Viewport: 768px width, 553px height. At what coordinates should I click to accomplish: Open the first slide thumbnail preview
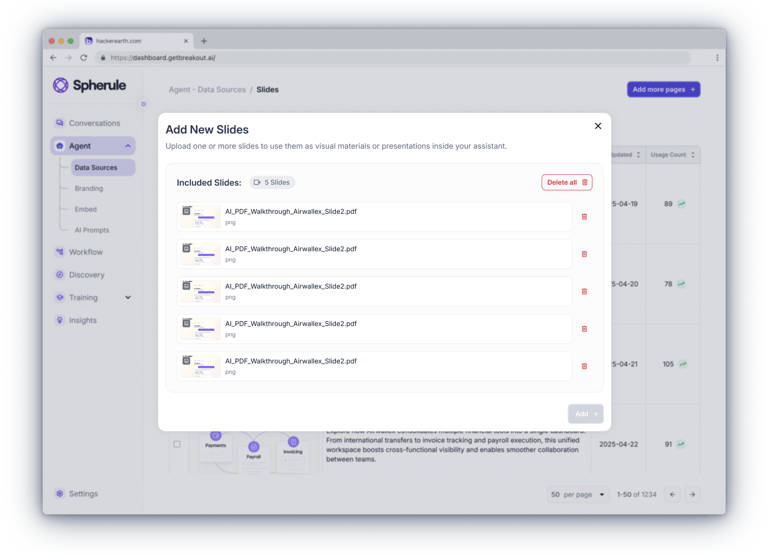pyautogui.click(x=200, y=216)
